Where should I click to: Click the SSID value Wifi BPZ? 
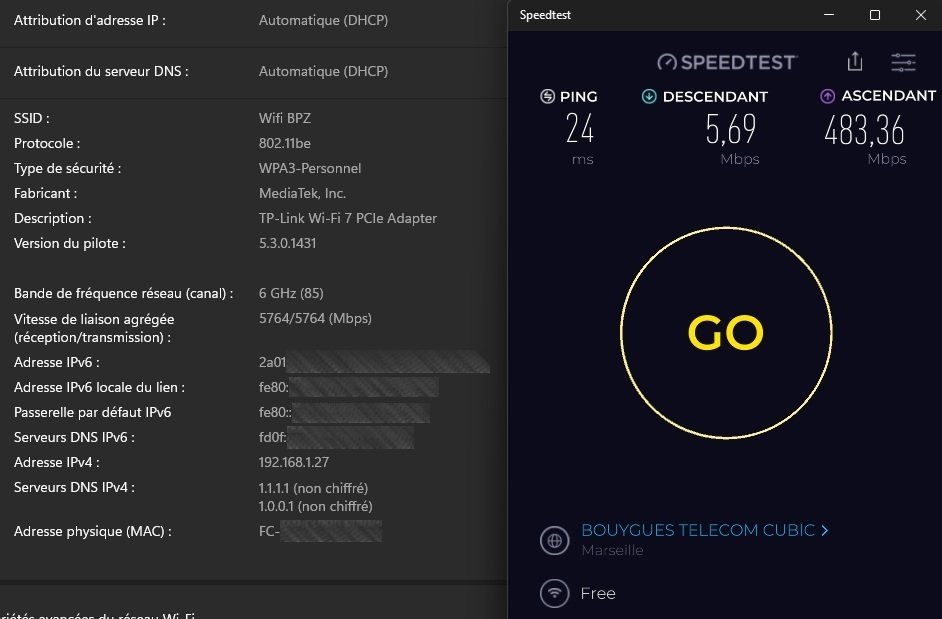(285, 118)
